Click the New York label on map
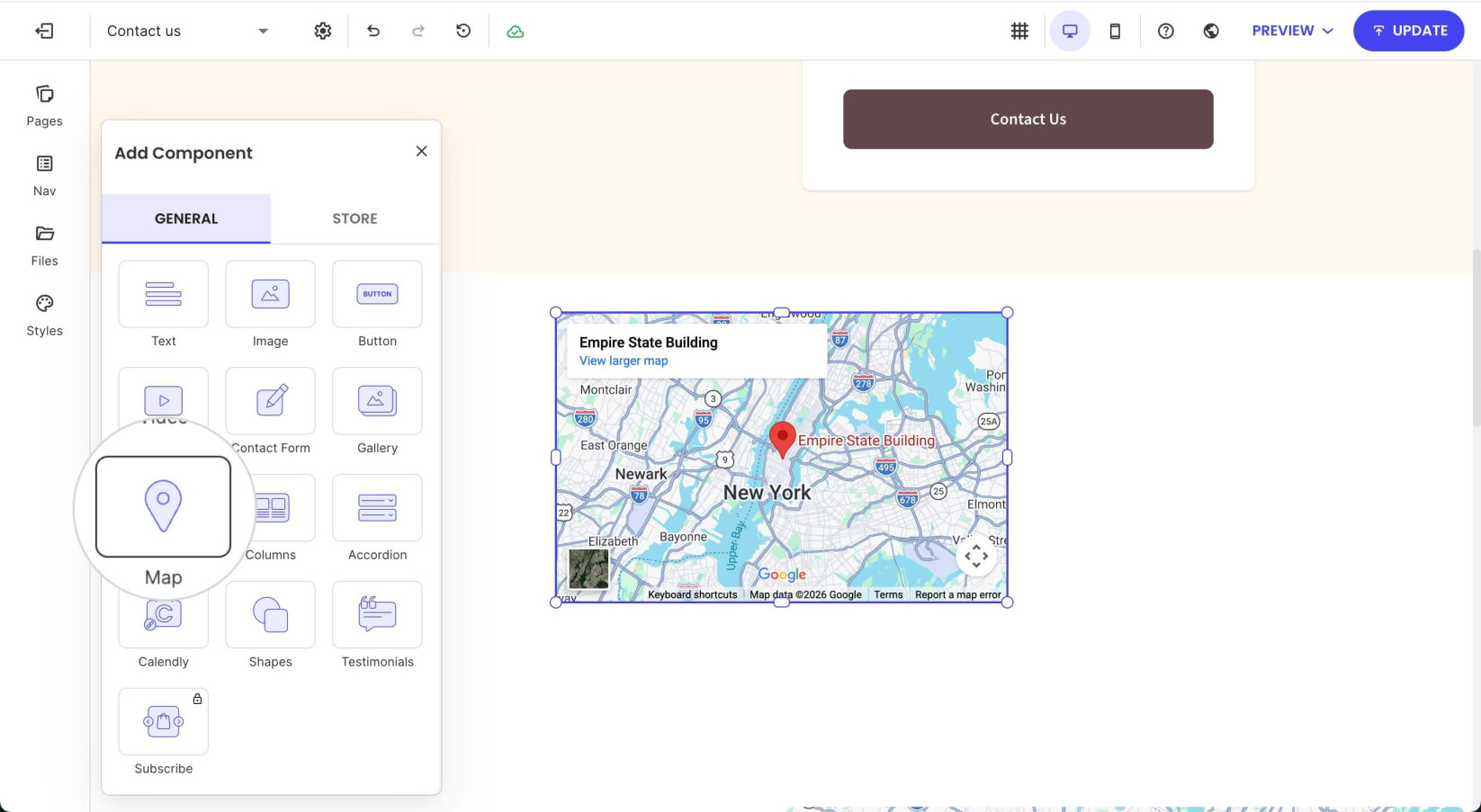This screenshot has width=1481, height=812. coord(767,493)
